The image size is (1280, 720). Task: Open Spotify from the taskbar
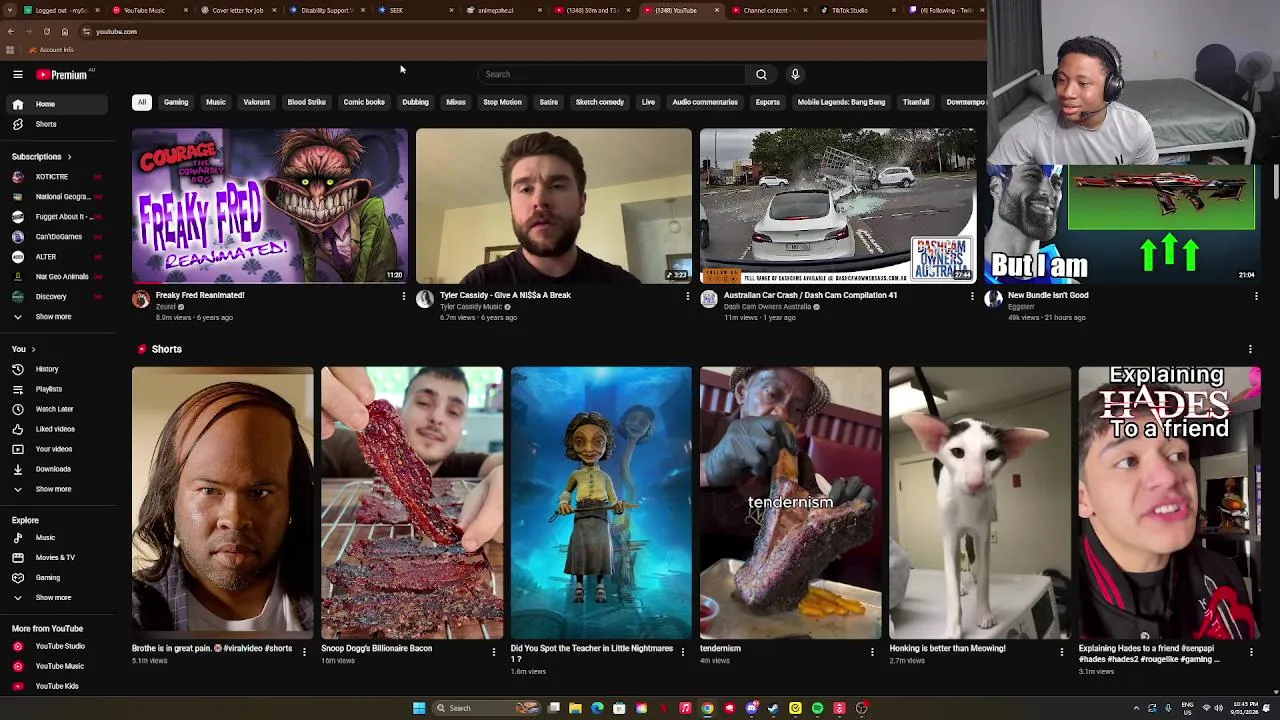tap(817, 708)
